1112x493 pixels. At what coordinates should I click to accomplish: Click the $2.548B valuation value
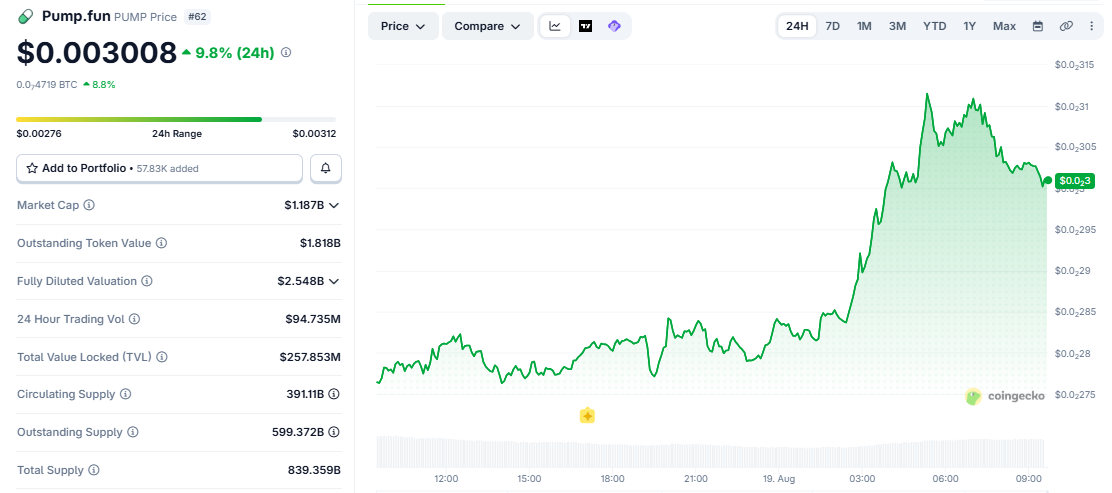tap(301, 282)
